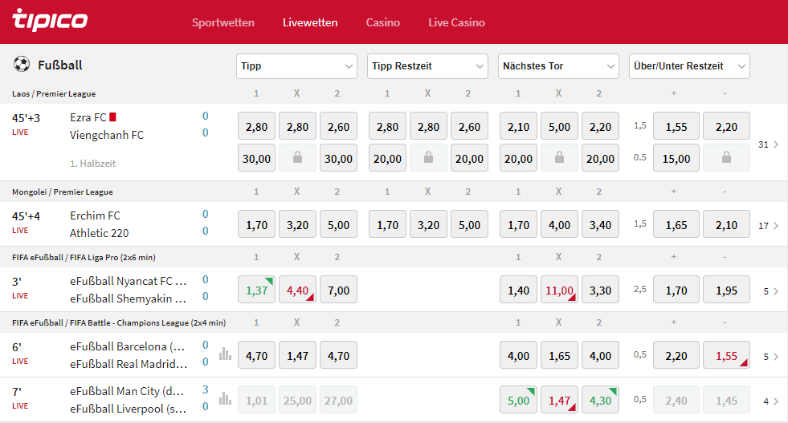Select Nächstes Tor odds 11,00 in Nyancat match
The width and height of the screenshot is (788, 423).
(x=559, y=290)
